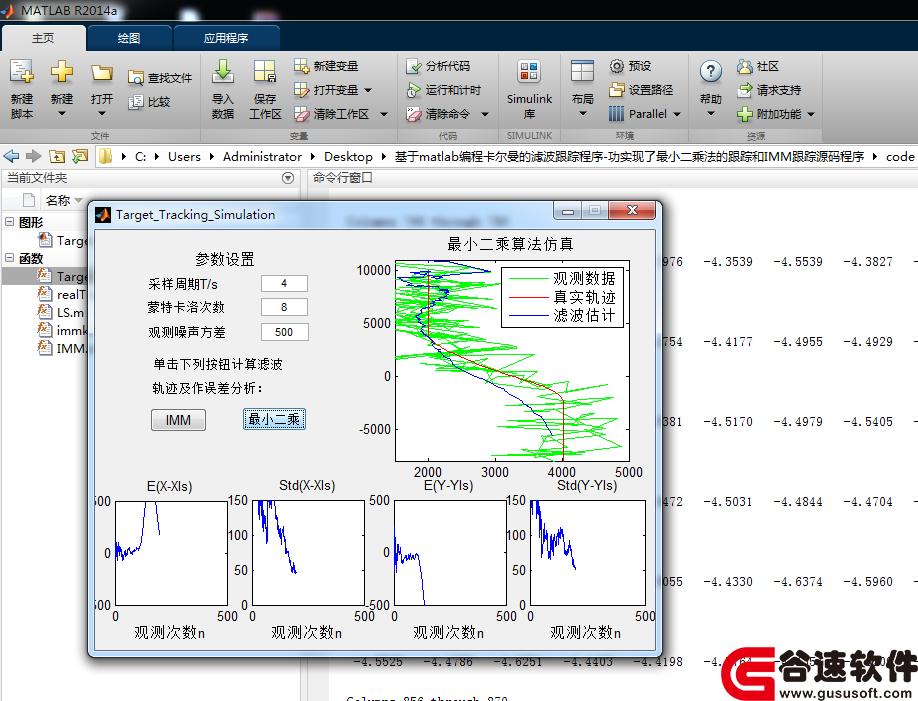Click the Monte Carlo runs (蒙特卡洛次数) field
Viewport: 918px width, 701px height.
pos(284,307)
